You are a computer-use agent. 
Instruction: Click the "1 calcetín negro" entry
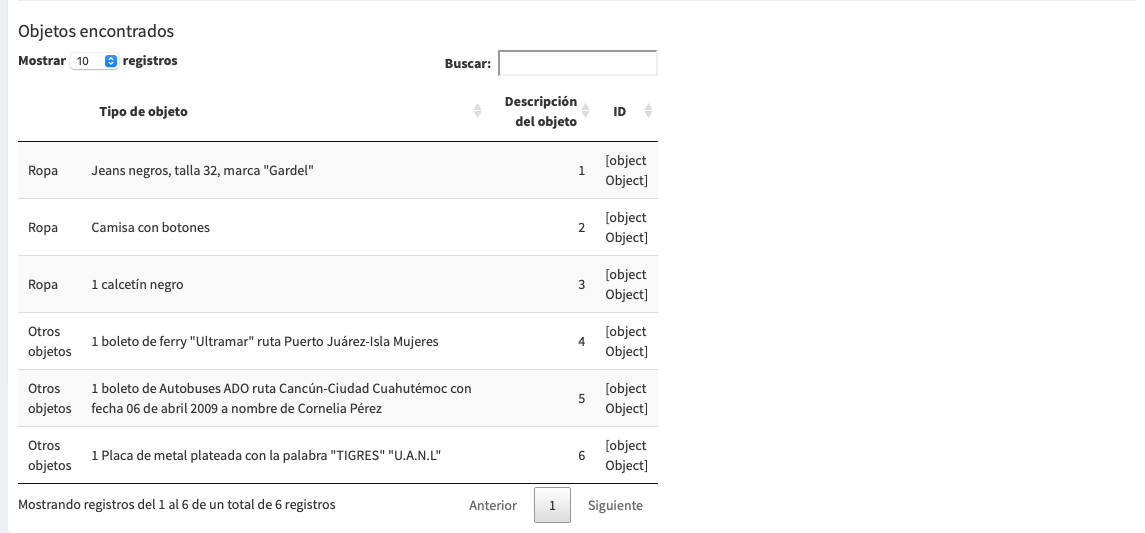[137, 285]
